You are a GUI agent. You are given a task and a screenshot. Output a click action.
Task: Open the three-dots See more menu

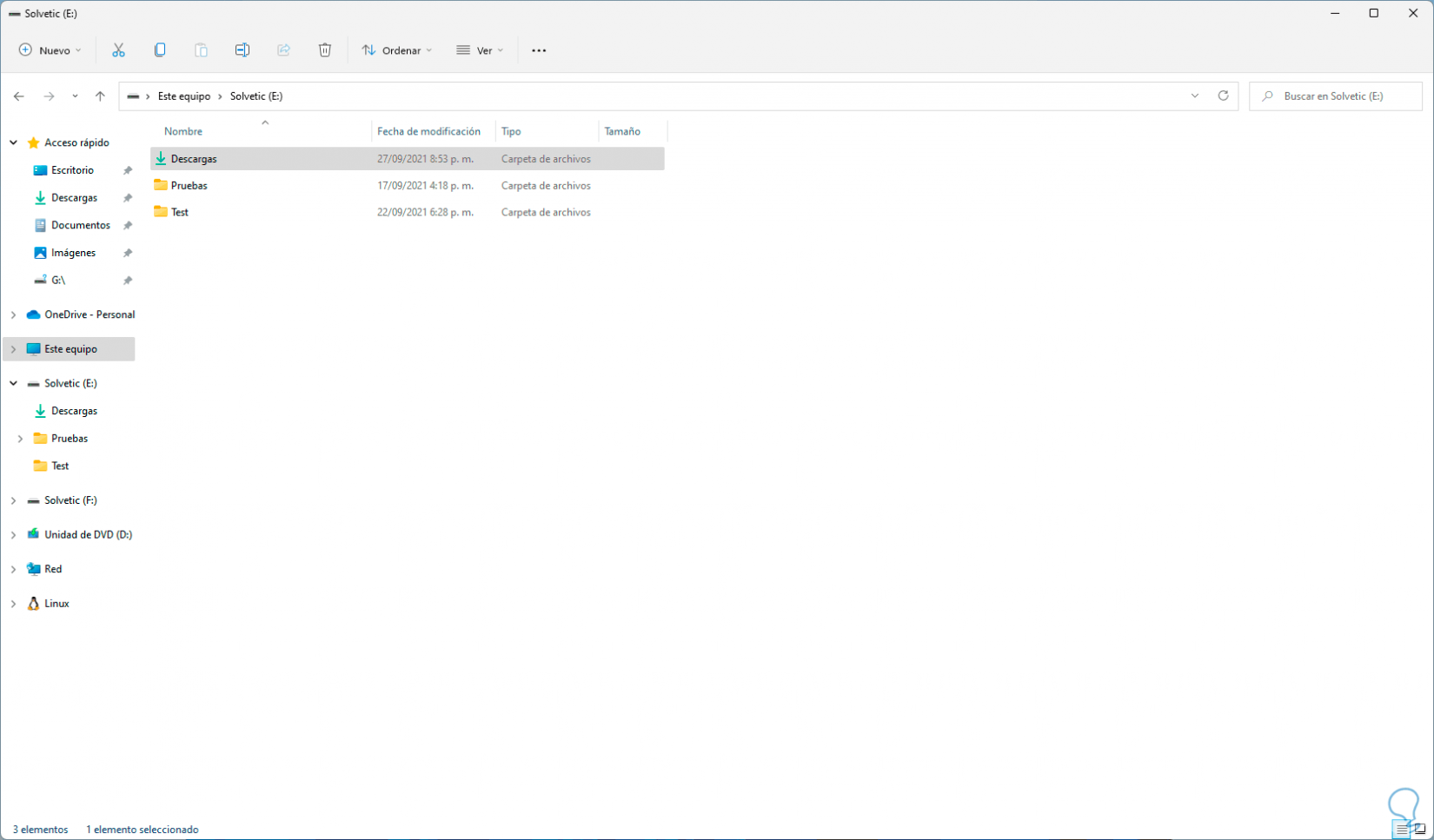pyautogui.click(x=539, y=50)
